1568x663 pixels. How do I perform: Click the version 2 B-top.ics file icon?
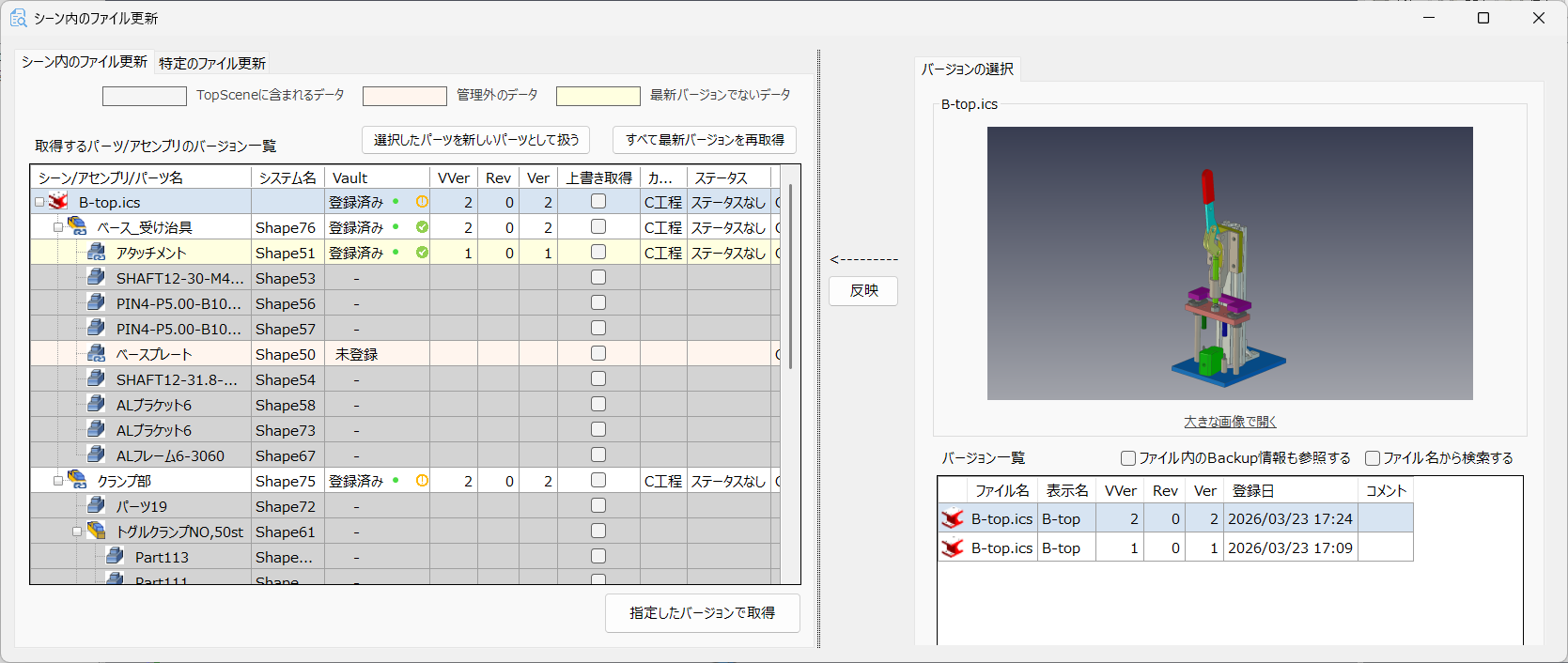click(x=953, y=518)
